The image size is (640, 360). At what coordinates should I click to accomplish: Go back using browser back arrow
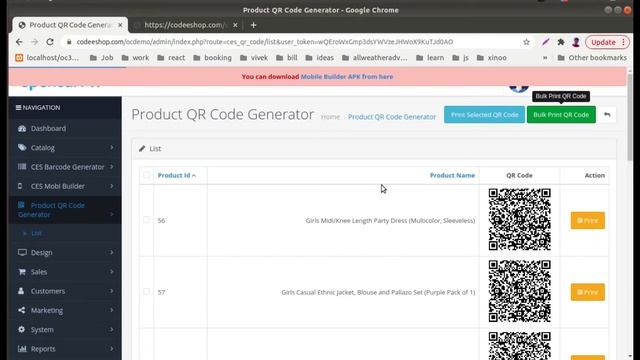19,42
